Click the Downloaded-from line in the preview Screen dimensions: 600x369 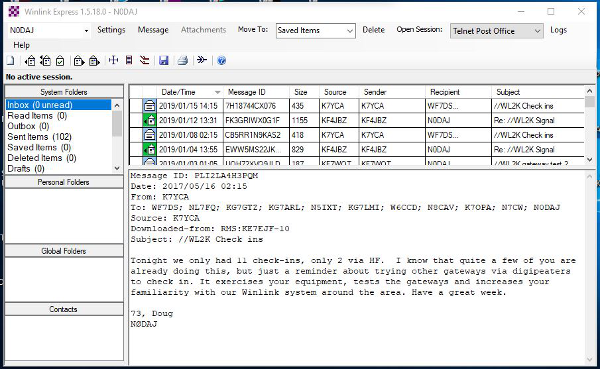pyautogui.click(x=210, y=229)
